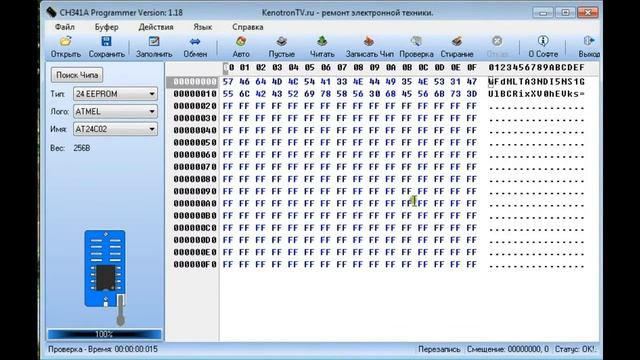
Task: Click the Вес: 256B size label
Action: (x=70, y=148)
